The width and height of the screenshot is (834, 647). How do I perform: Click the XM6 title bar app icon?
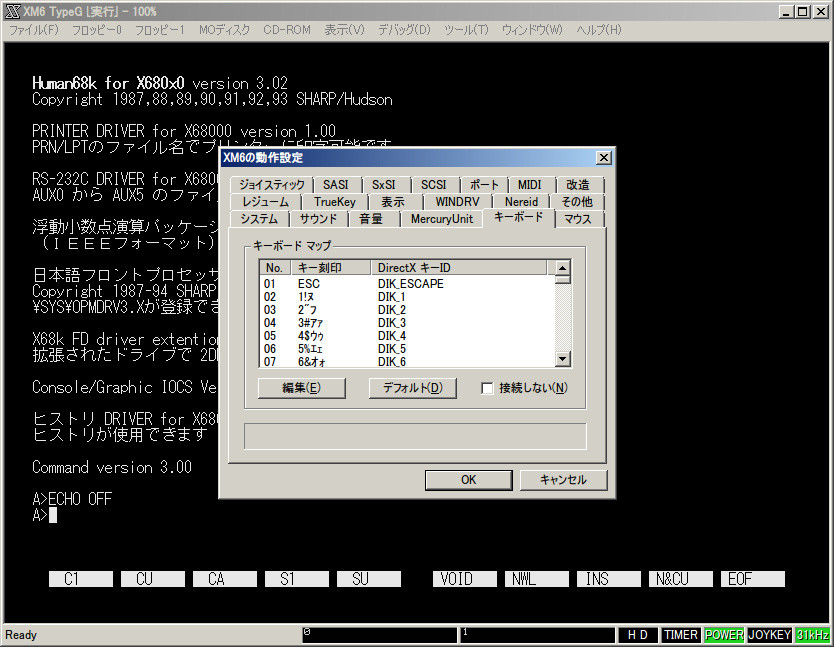pos(13,11)
